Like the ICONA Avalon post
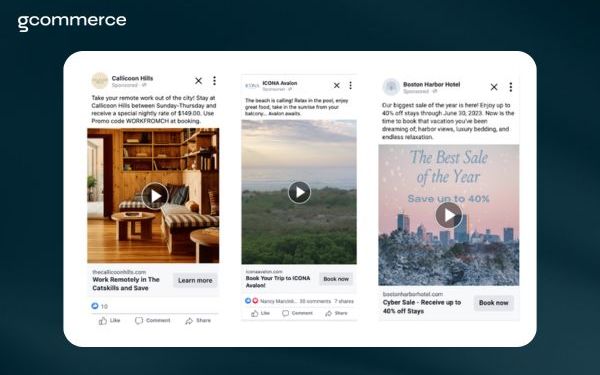This screenshot has width=600, height=375. click(x=261, y=313)
